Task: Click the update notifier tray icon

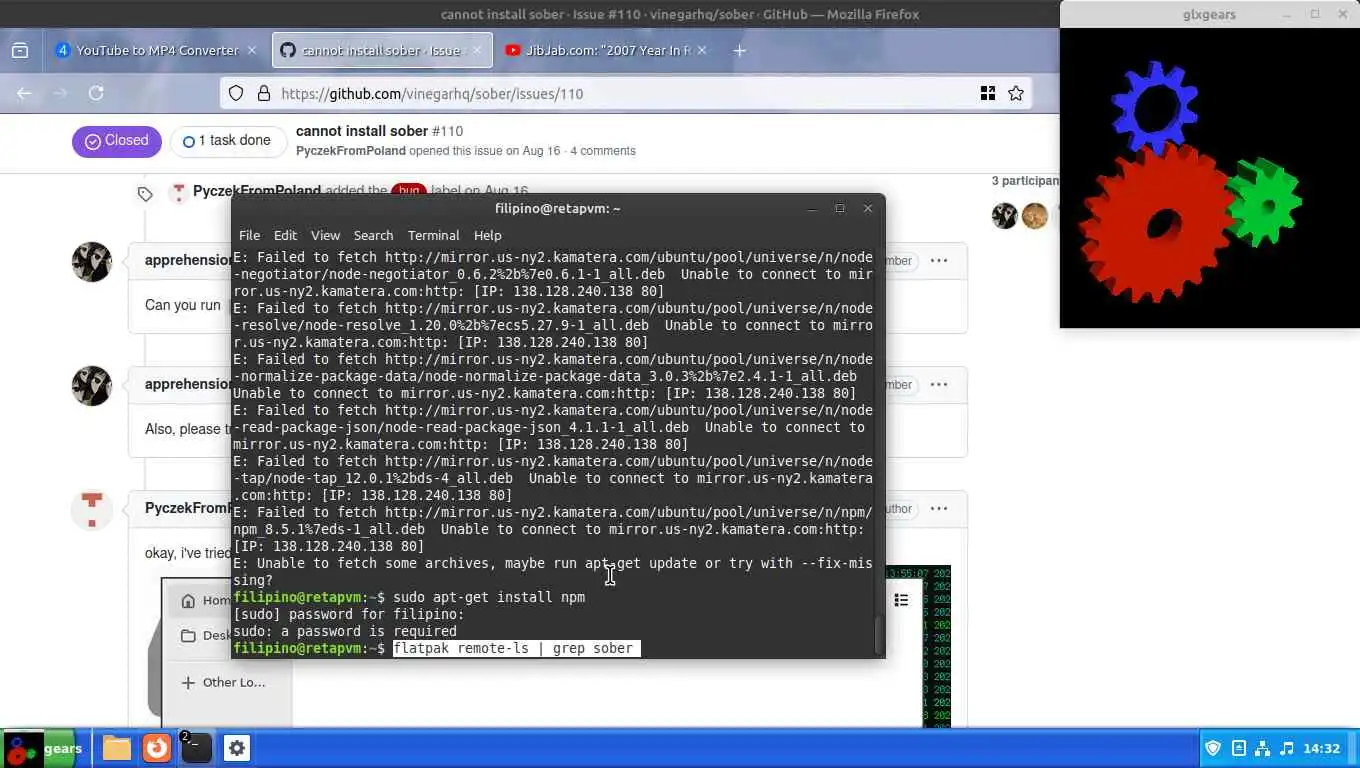Action: point(1239,748)
